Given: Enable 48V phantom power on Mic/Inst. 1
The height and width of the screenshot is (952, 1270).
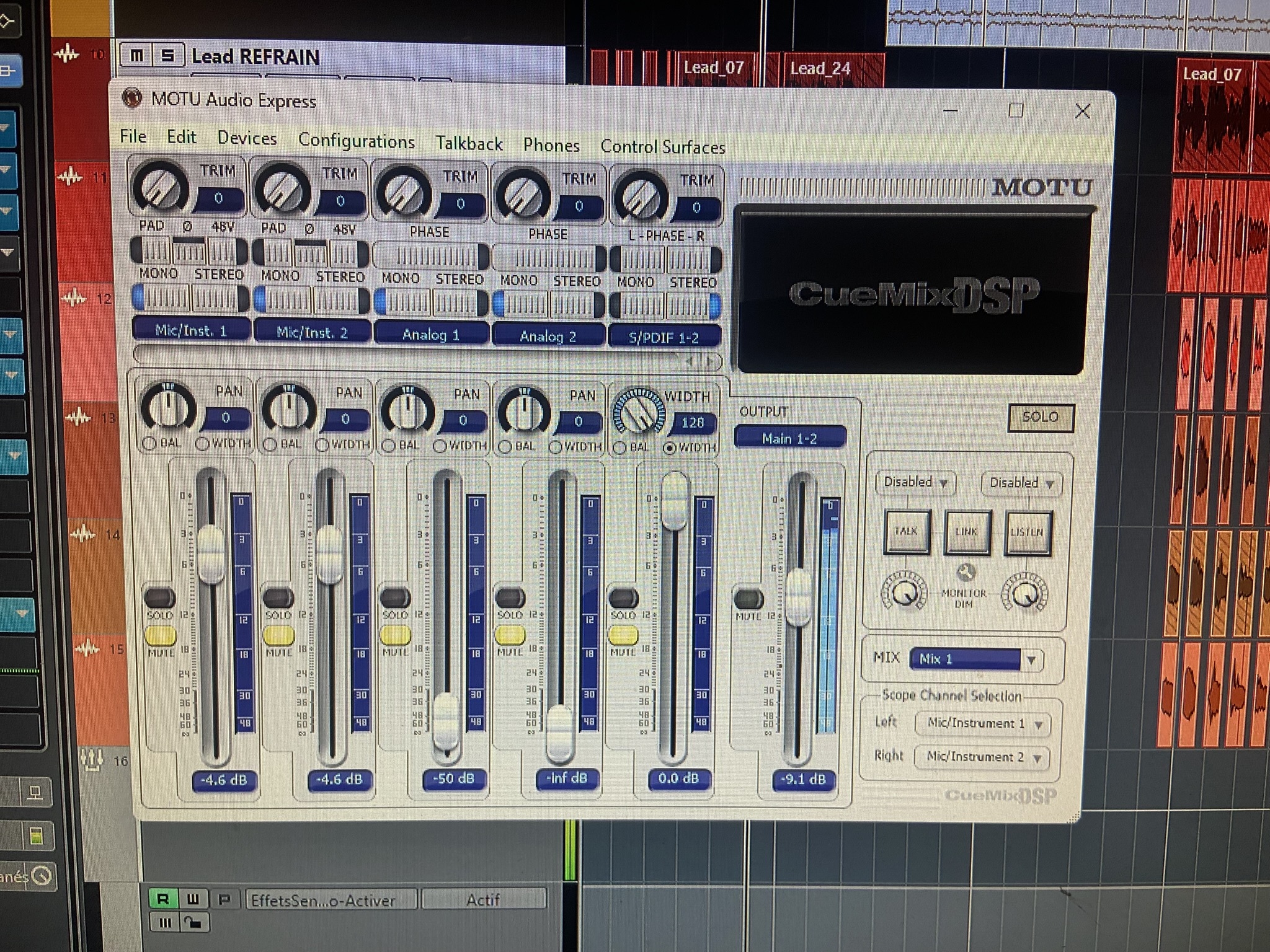Looking at the screenshot, I should point(227,252).
